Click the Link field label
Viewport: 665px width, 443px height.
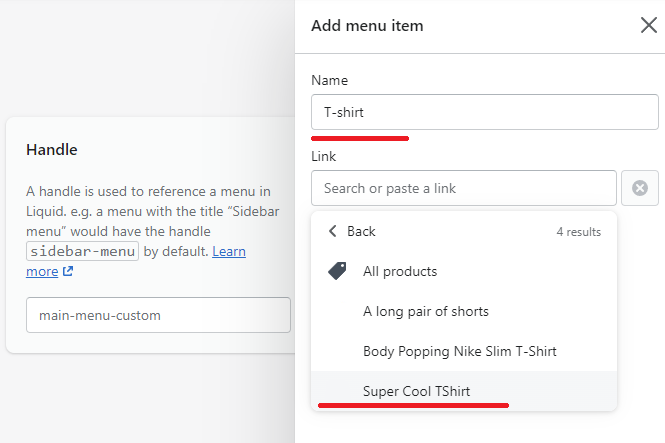point(324,156)
